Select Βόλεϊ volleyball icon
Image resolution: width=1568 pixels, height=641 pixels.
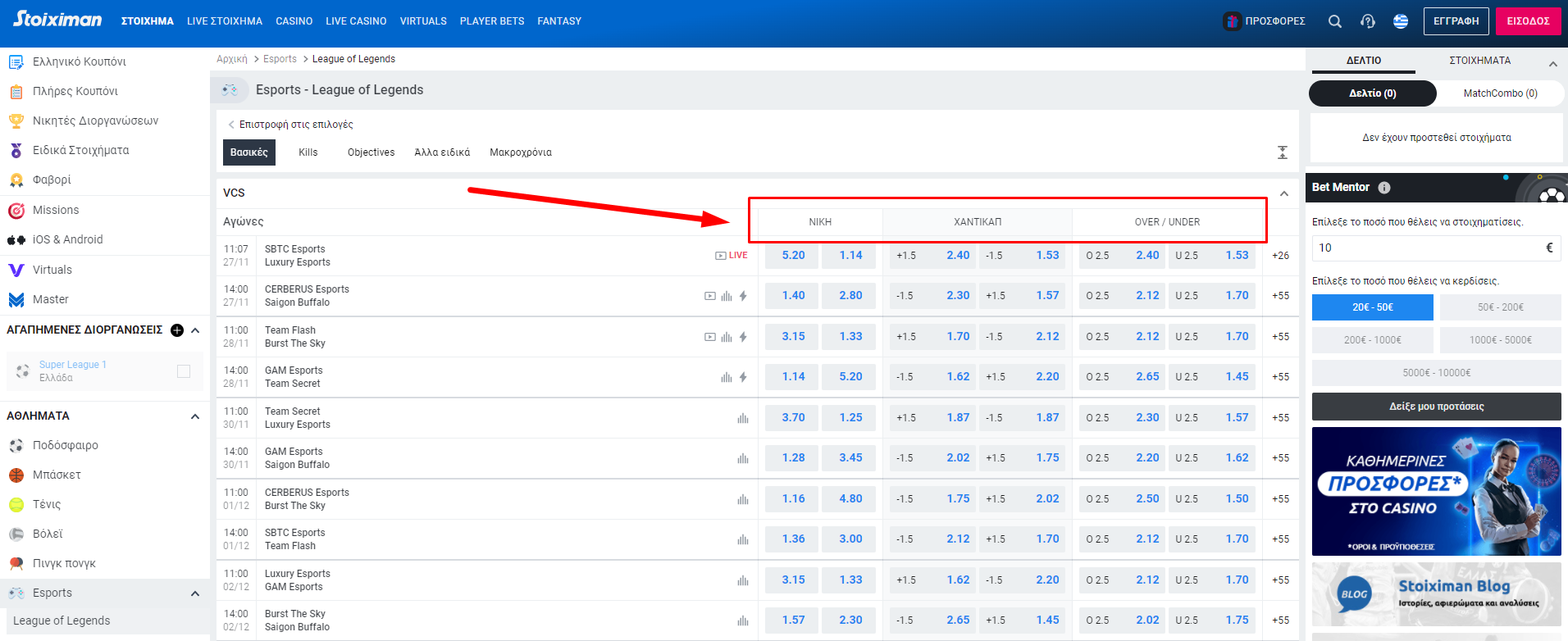tap(16, 534)
